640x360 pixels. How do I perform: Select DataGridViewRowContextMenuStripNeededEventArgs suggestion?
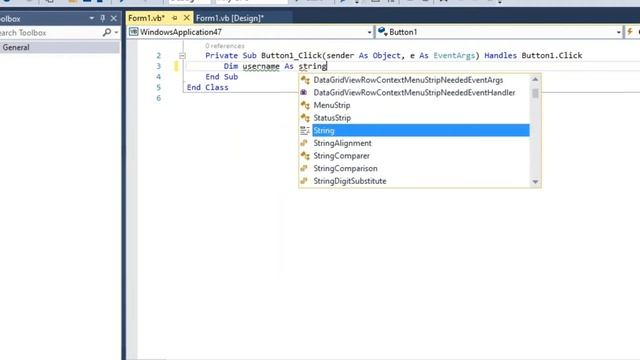(408, 80)
